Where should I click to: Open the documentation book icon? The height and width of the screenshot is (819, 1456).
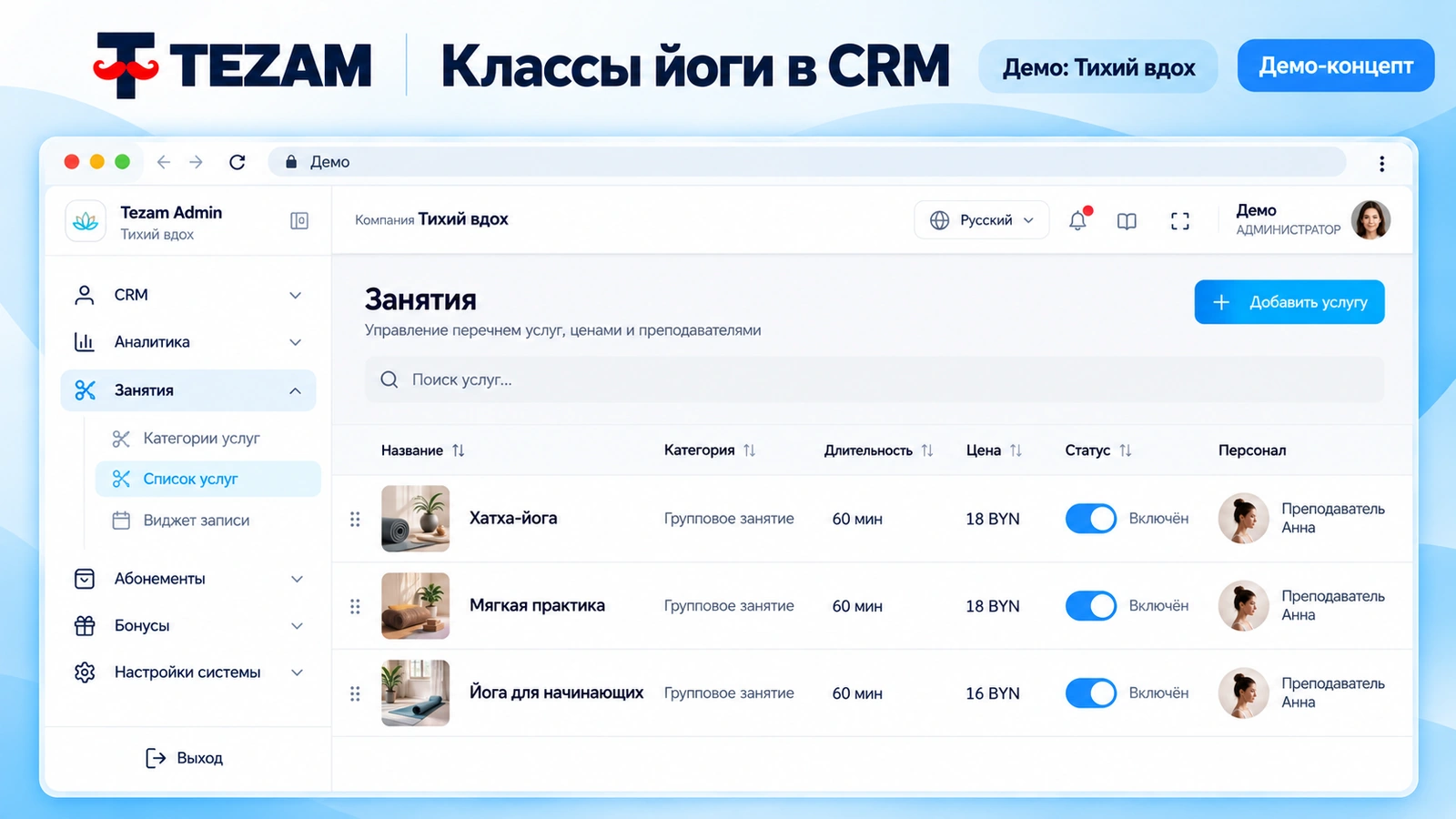(x=1127, y=221)
